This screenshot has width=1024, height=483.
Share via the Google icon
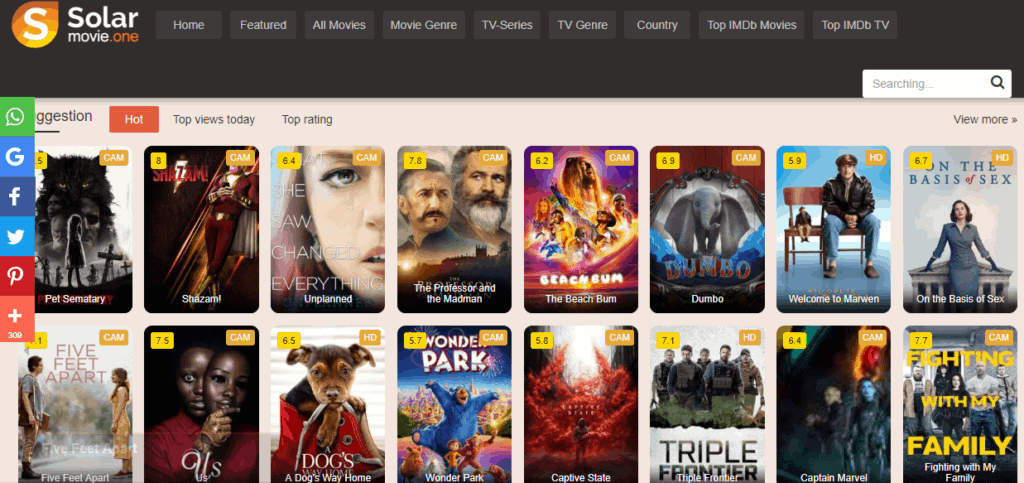(x=16, y=157)
